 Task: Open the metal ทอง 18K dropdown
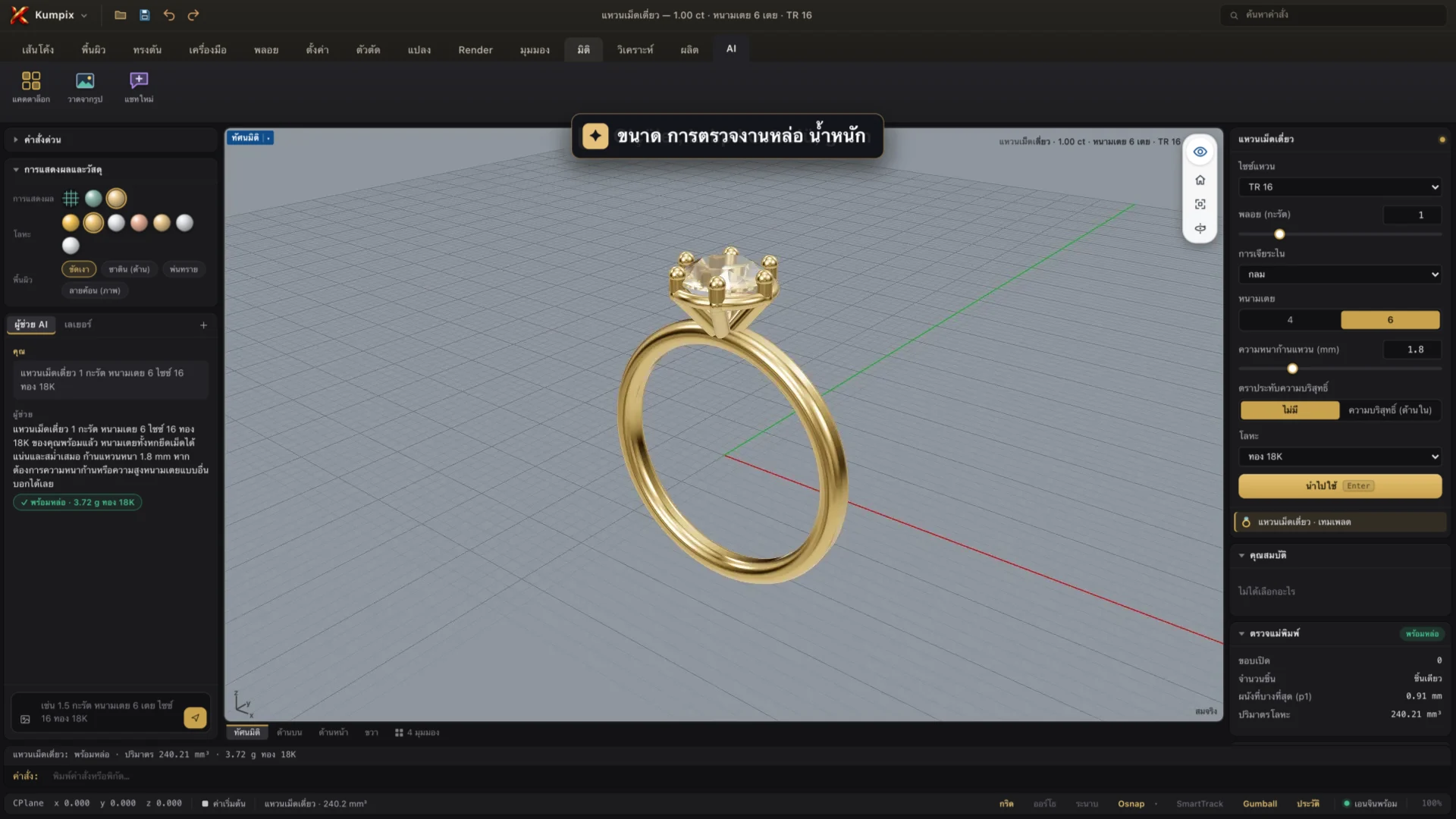(x=1340, y=457)
